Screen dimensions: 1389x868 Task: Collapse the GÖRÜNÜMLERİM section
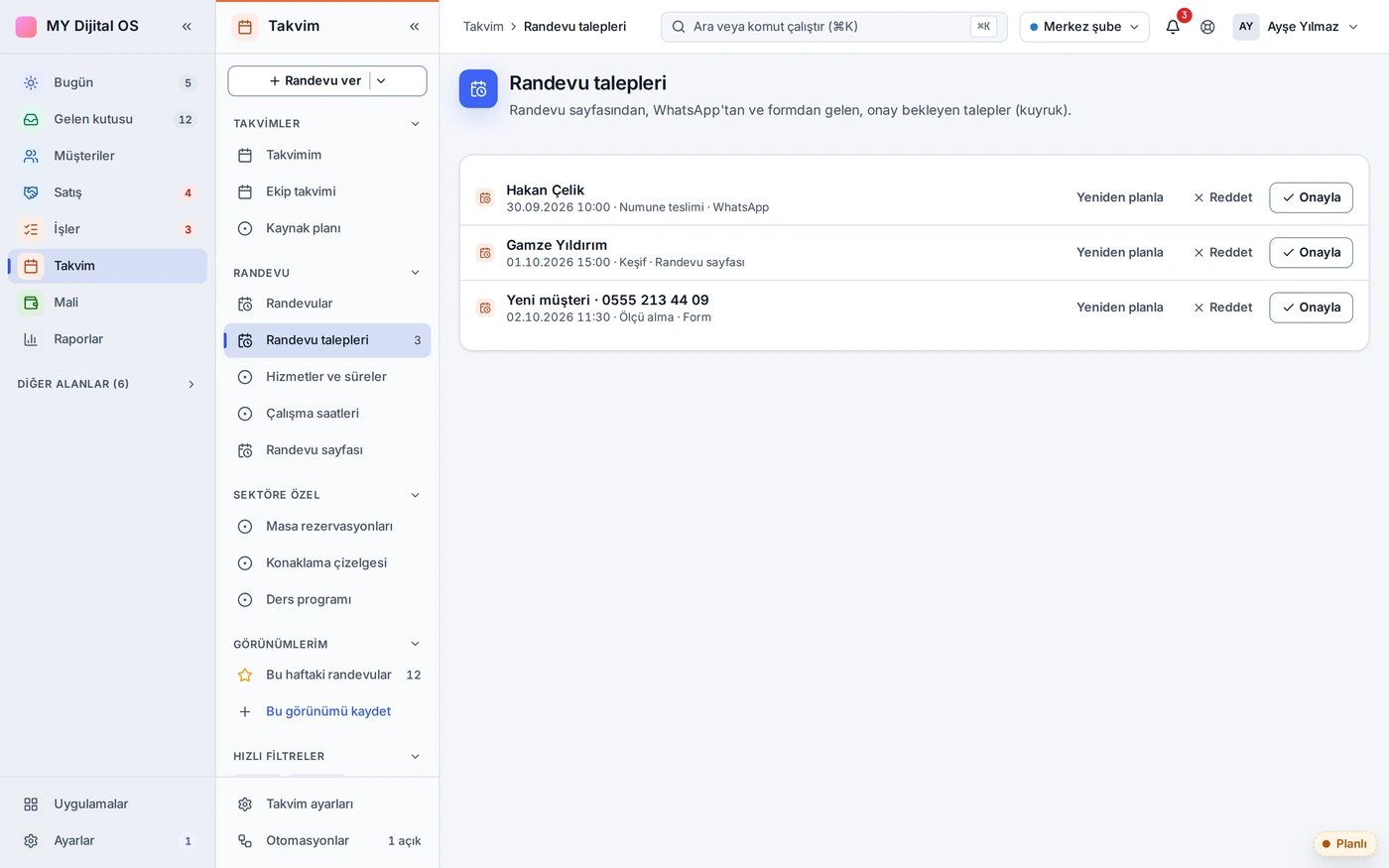tap(415, 644)
